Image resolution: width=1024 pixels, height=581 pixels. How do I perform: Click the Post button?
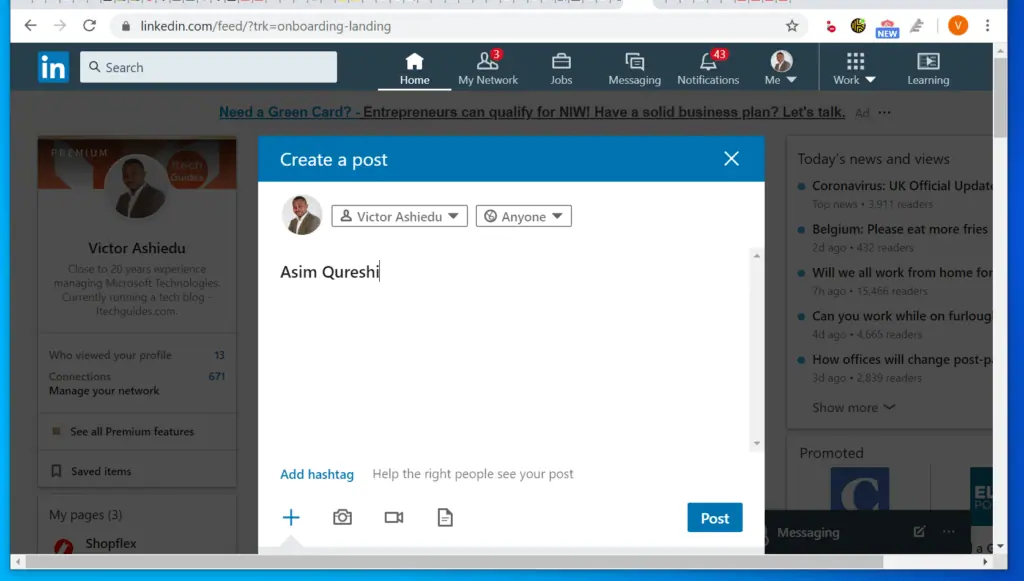point(714,517)
